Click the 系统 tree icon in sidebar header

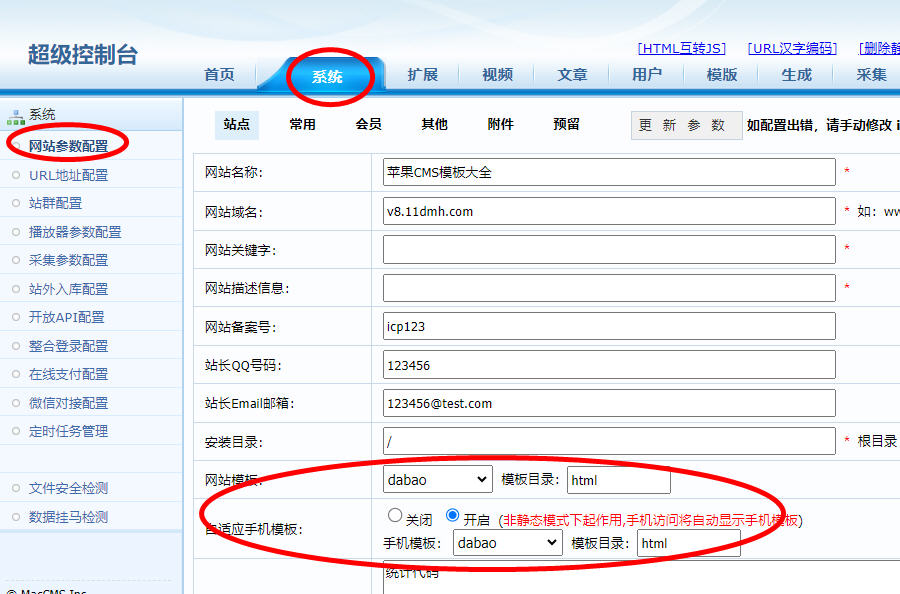point(15,115)
